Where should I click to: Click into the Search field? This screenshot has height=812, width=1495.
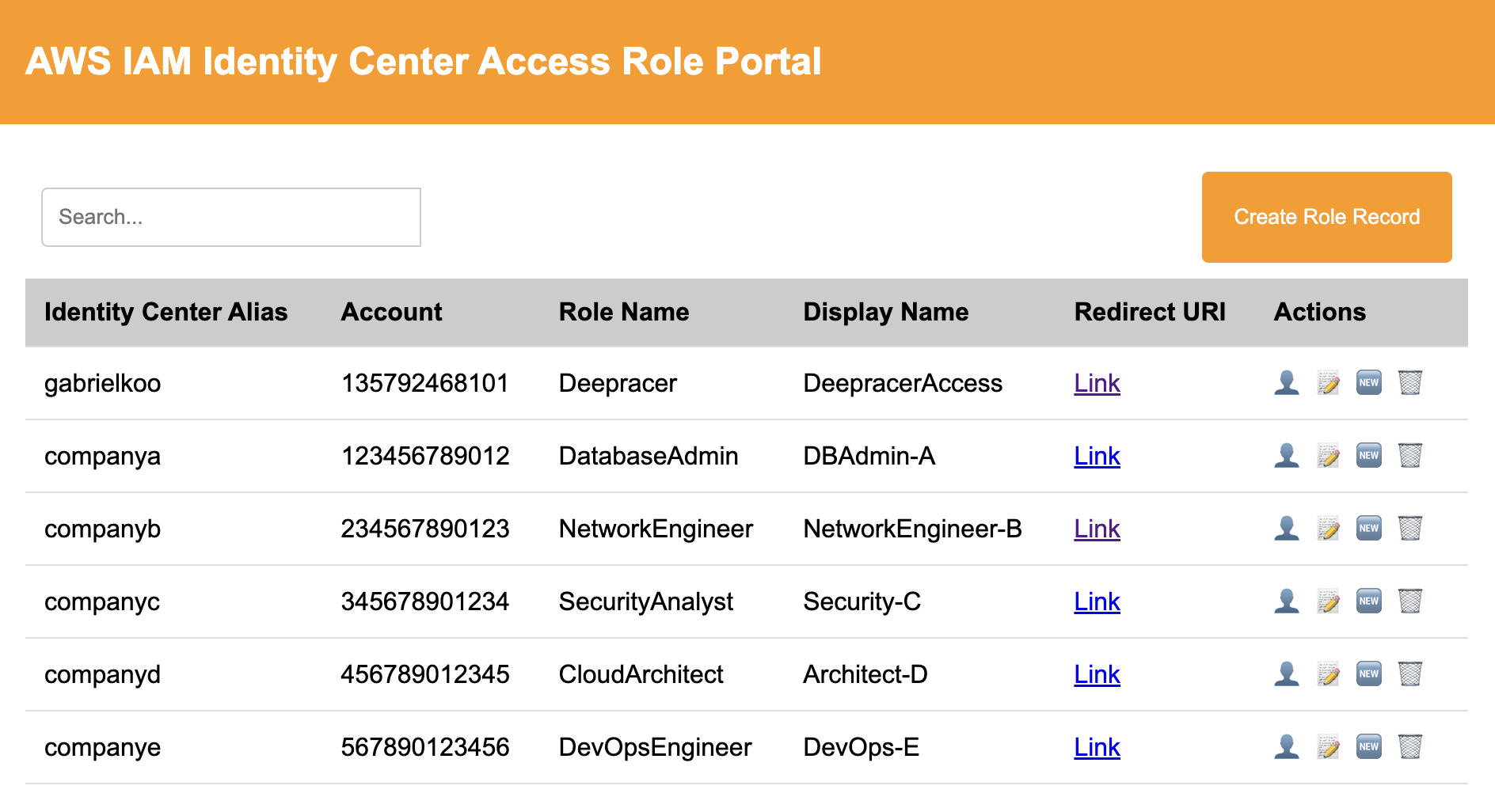[x=230, y=217]
